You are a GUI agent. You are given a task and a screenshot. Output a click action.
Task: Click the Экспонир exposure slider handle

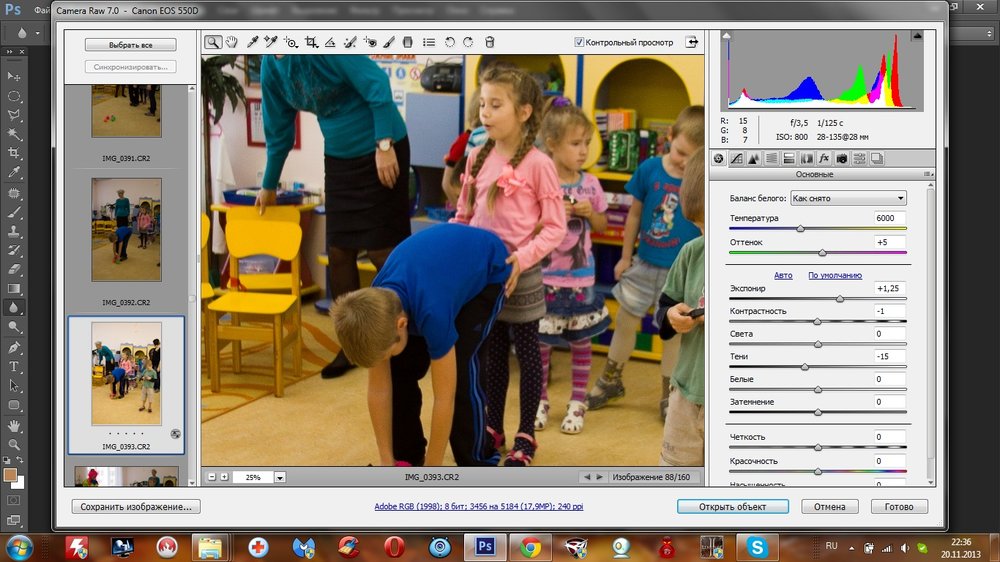[839, 299]
